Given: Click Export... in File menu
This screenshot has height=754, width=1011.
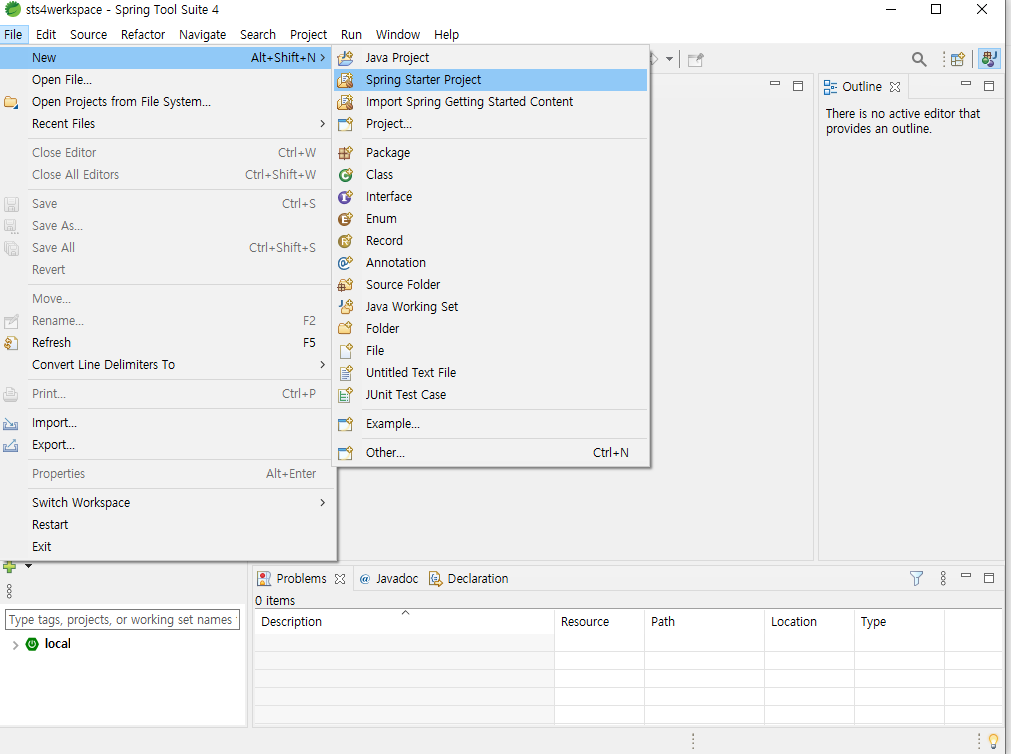Looking at the screenshot, I should tap(166, 445).
